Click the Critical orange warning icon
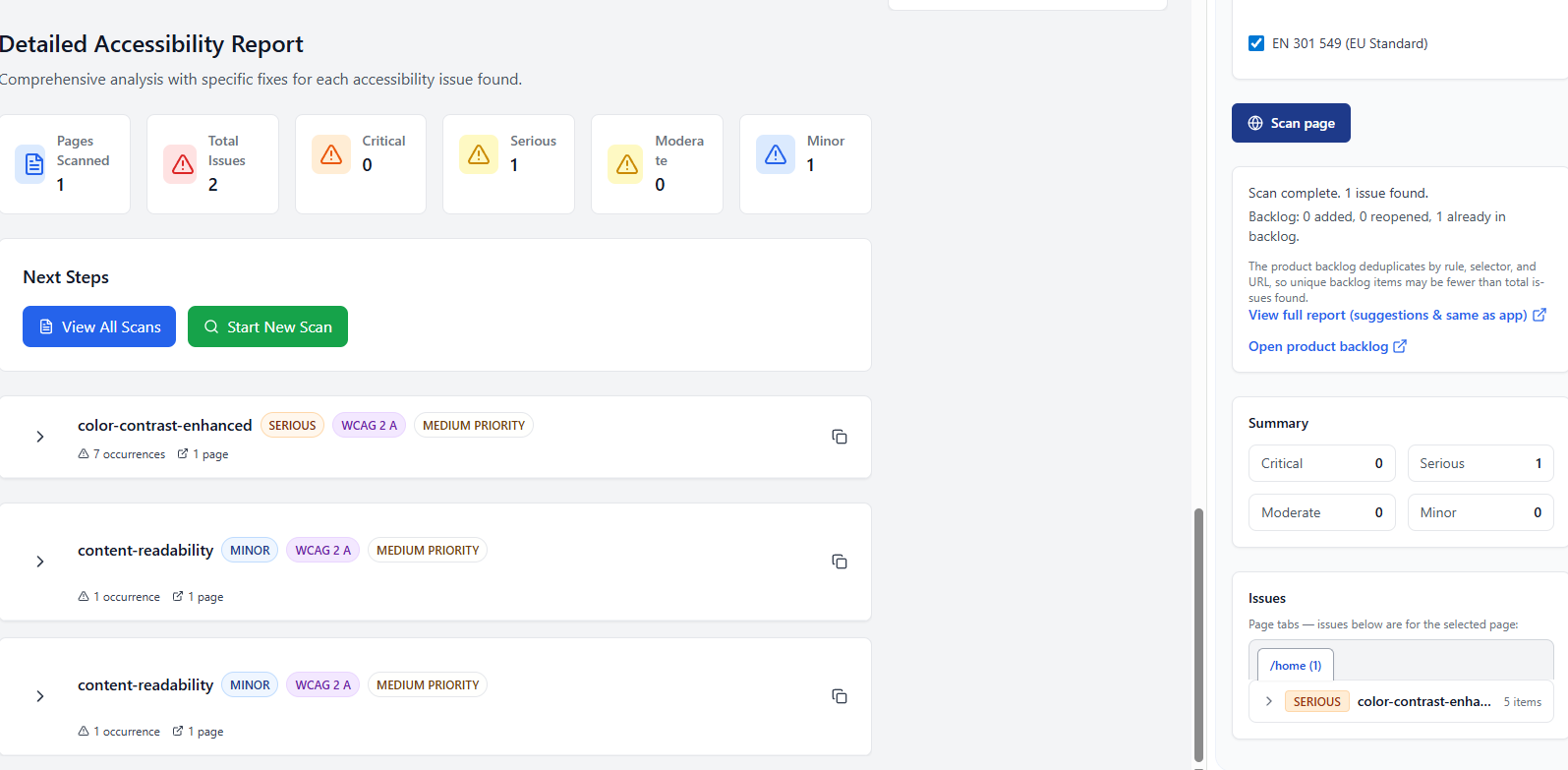Image resolution: width=1568 pixels, height=770 pixels. (x=331, y=154)
